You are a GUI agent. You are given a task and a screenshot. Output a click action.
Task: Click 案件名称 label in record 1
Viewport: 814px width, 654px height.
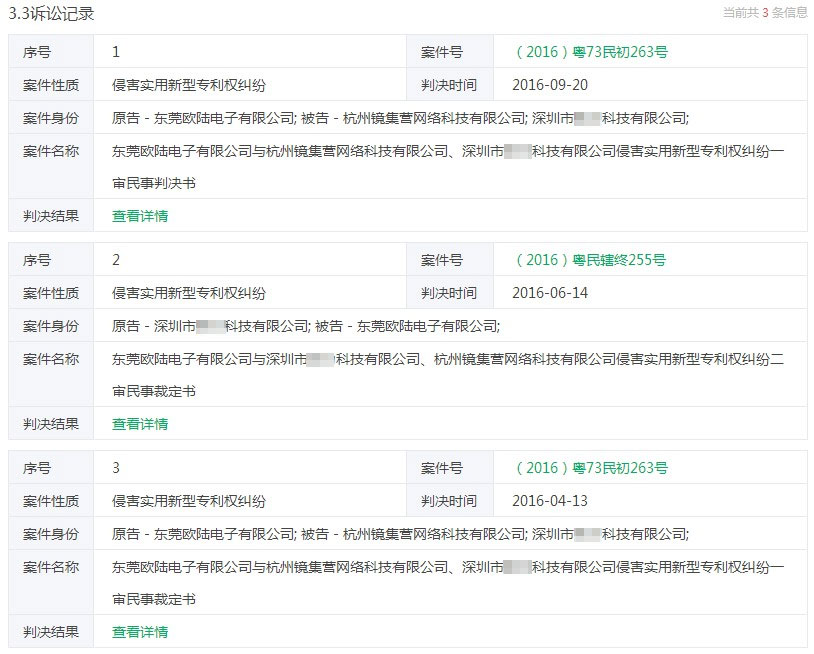[x=51, y=152]
